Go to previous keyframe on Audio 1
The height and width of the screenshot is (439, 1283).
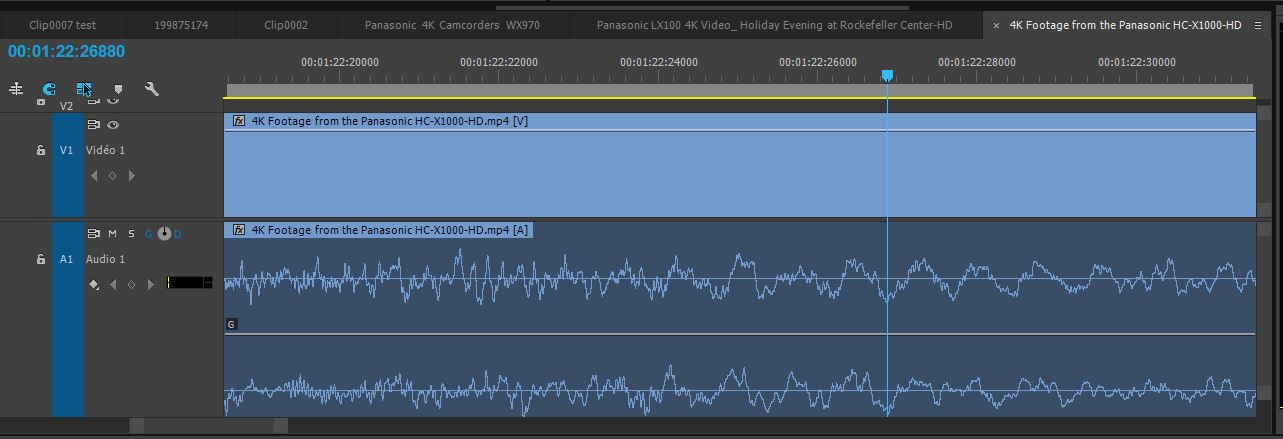[x=113, y=284]
